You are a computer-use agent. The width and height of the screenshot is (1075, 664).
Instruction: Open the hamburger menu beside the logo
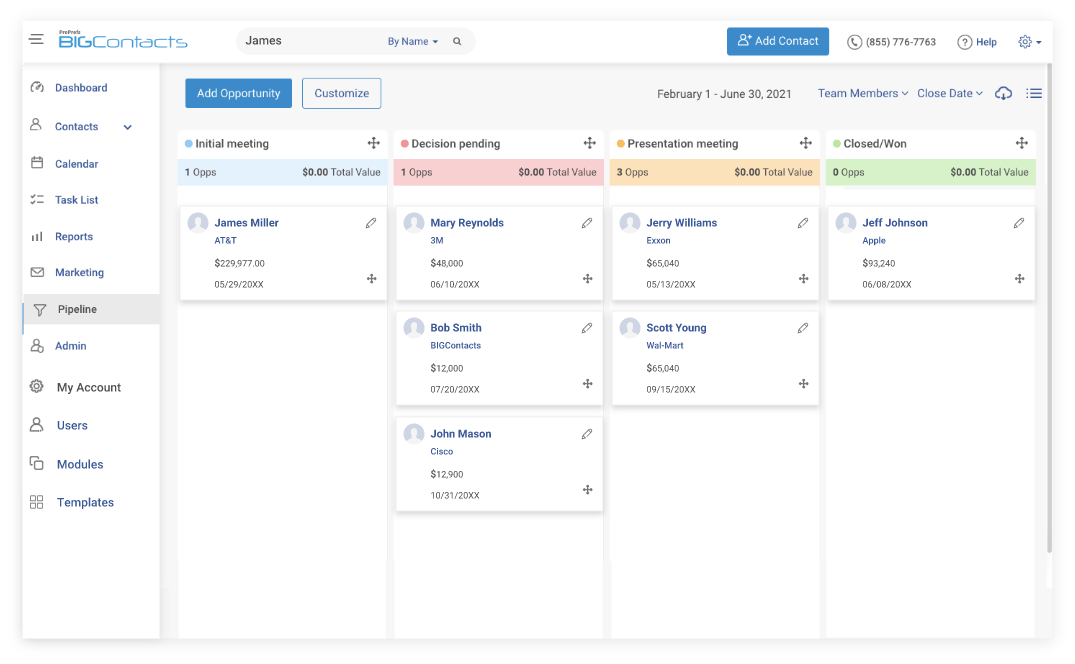(x=36, y=38)
